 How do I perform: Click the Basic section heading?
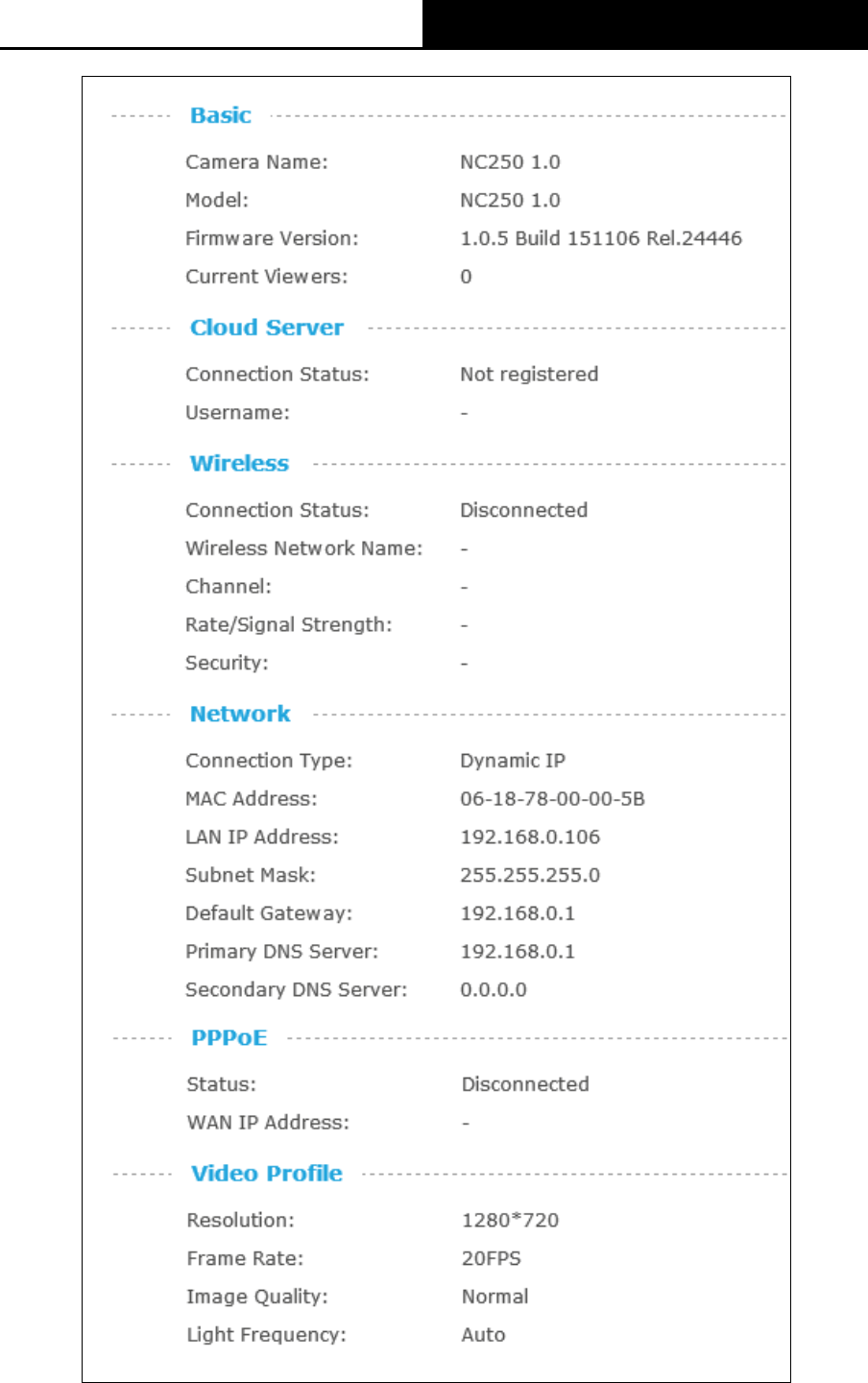point(221,115)
